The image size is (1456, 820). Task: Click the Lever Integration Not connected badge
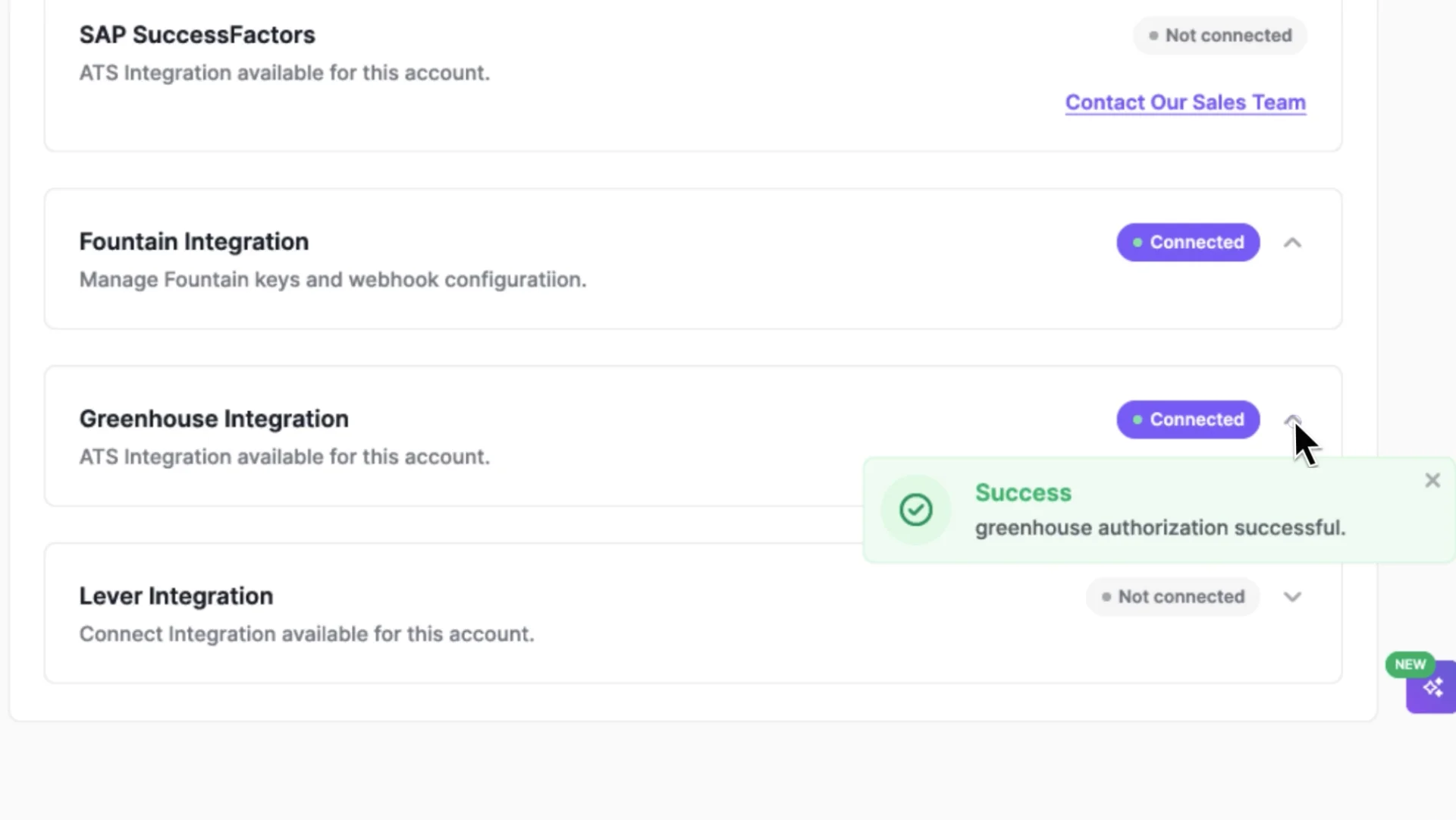click(1173, 597)
